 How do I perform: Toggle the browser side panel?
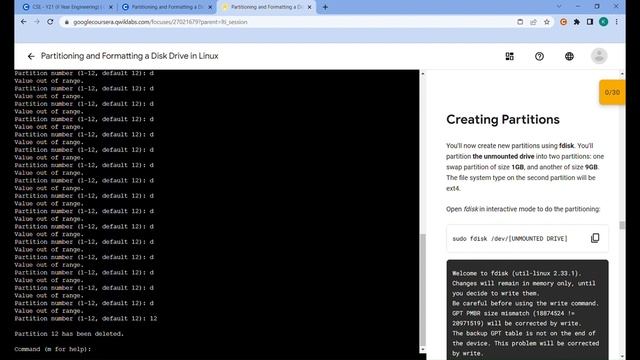click(x=590, y=22)
